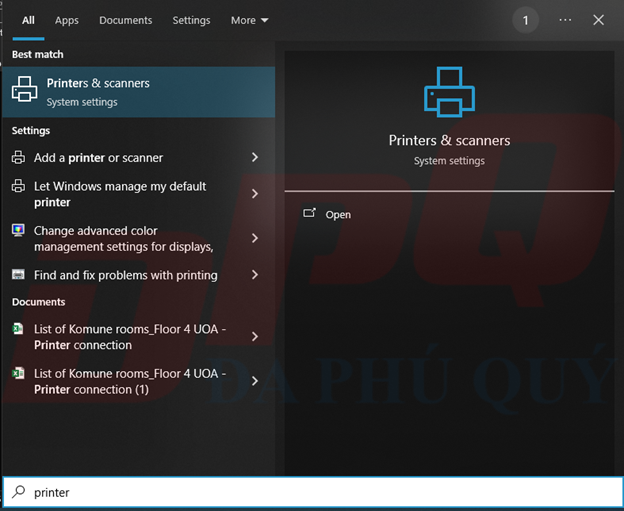This screenshot has width=624, height=511.
Task: Click the rewards badge showing 1
Action: coord(525,20)
